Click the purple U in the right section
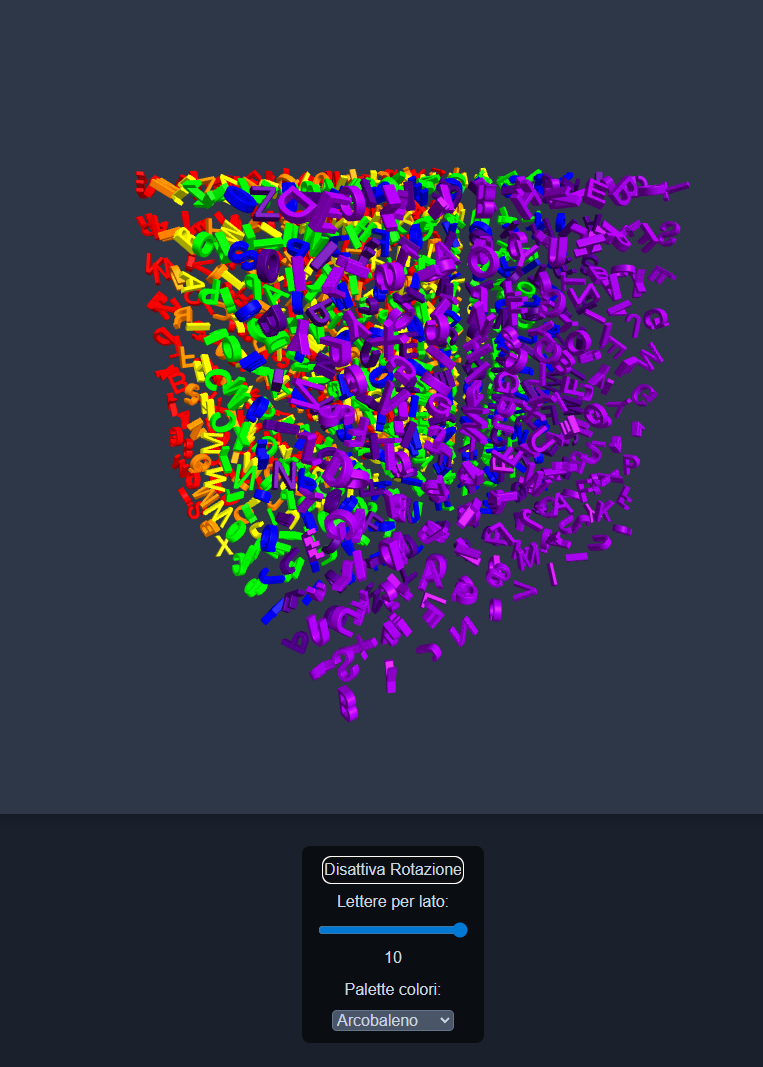 [x=543, y=441]
